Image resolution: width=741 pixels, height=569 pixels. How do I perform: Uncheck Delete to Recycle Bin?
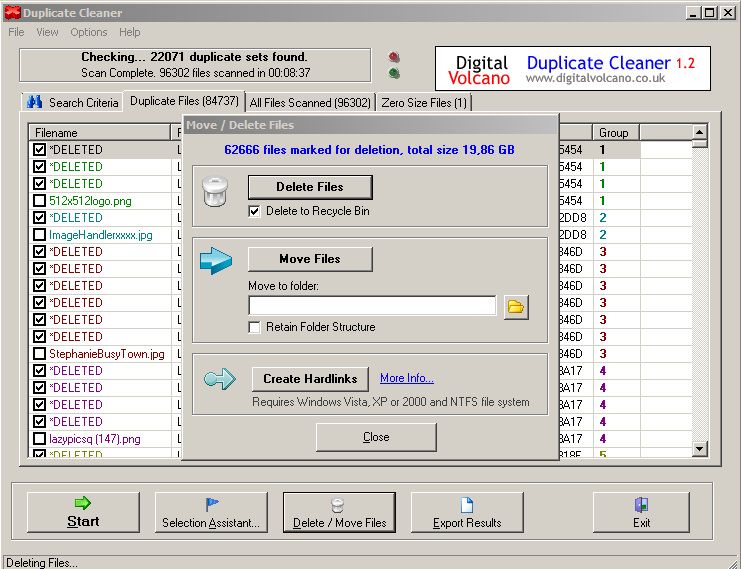pos(255,211)
